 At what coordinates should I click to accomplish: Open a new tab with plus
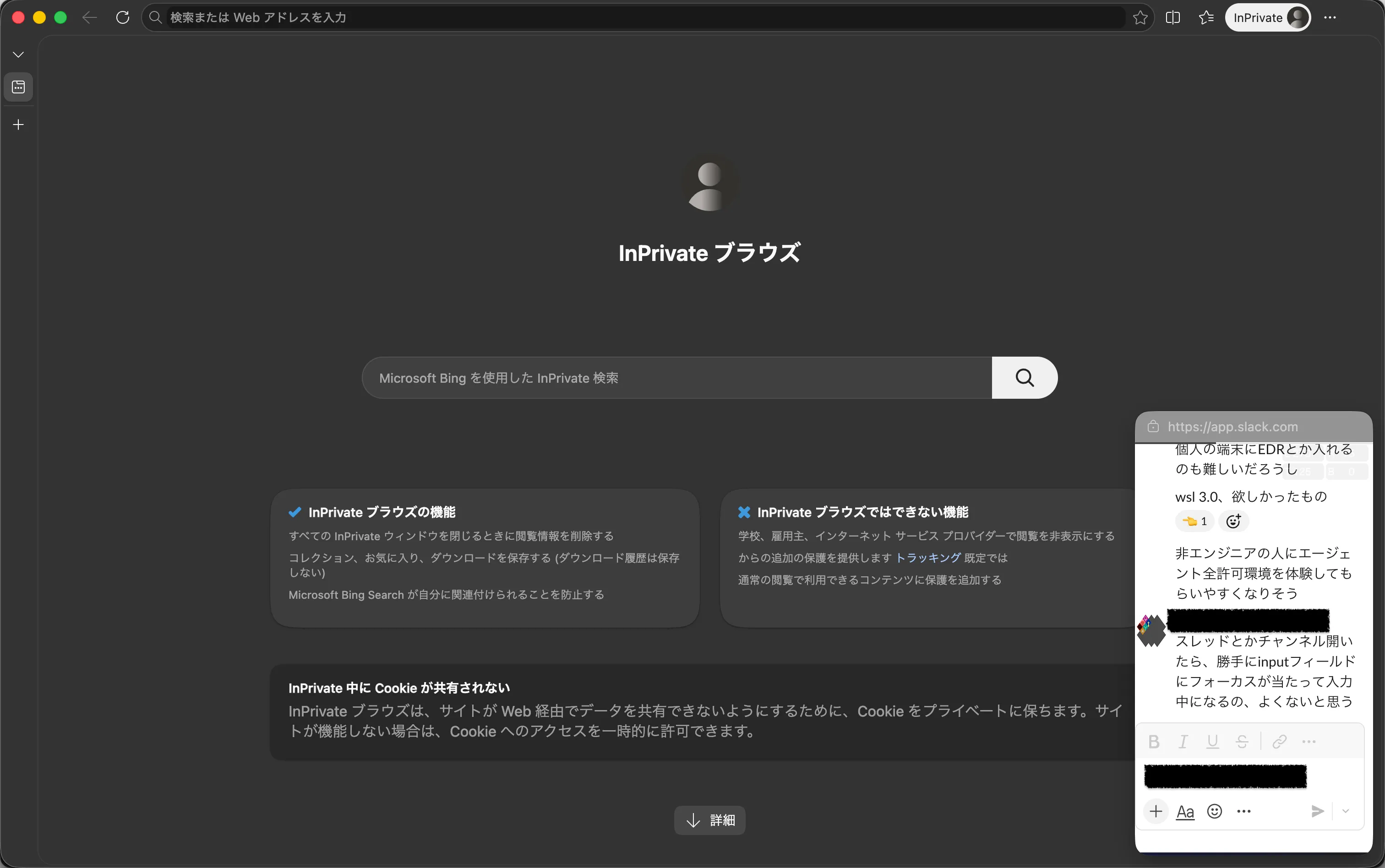(x=18, y=125)
